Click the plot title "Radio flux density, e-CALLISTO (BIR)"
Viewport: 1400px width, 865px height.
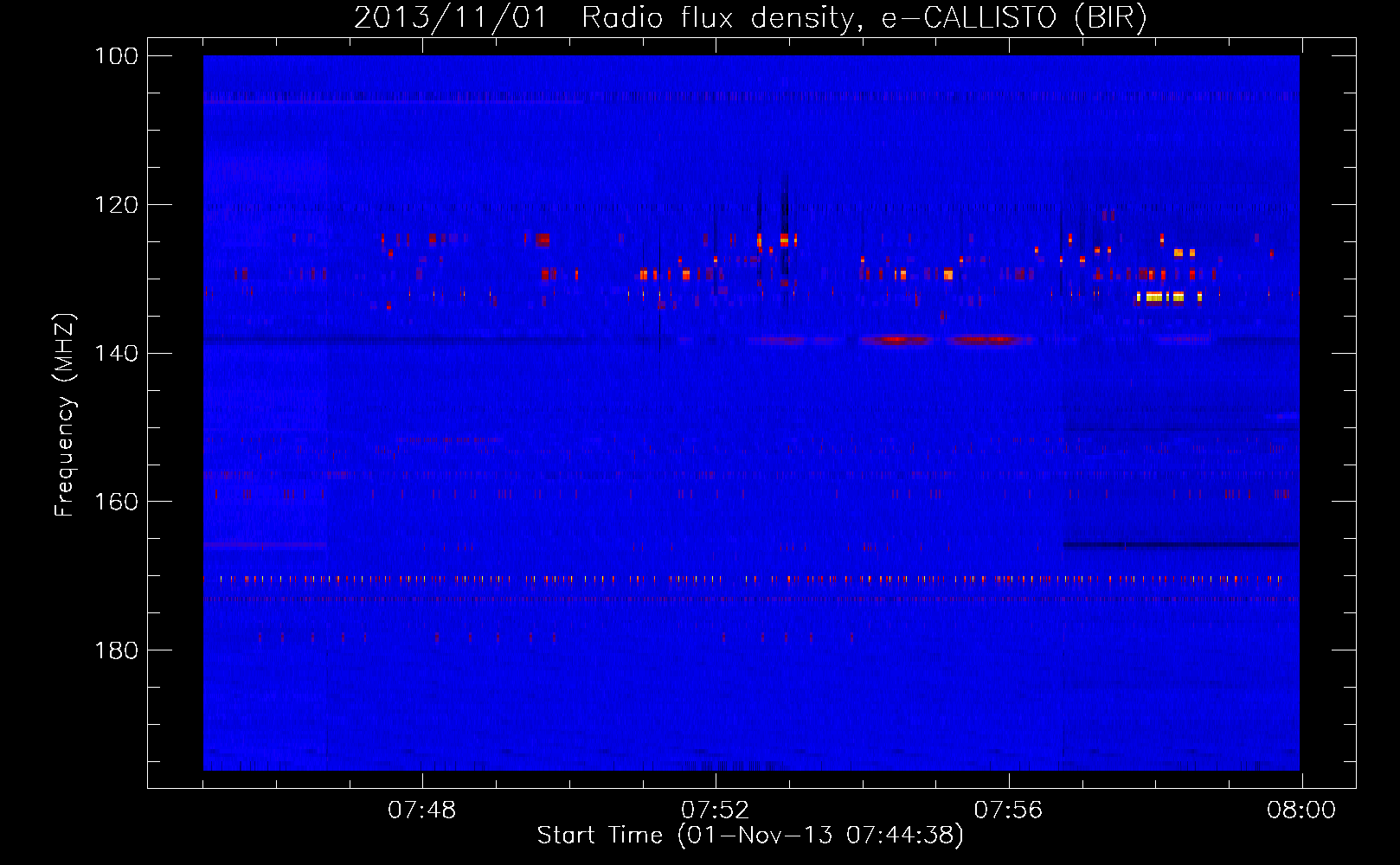point(864,17)
